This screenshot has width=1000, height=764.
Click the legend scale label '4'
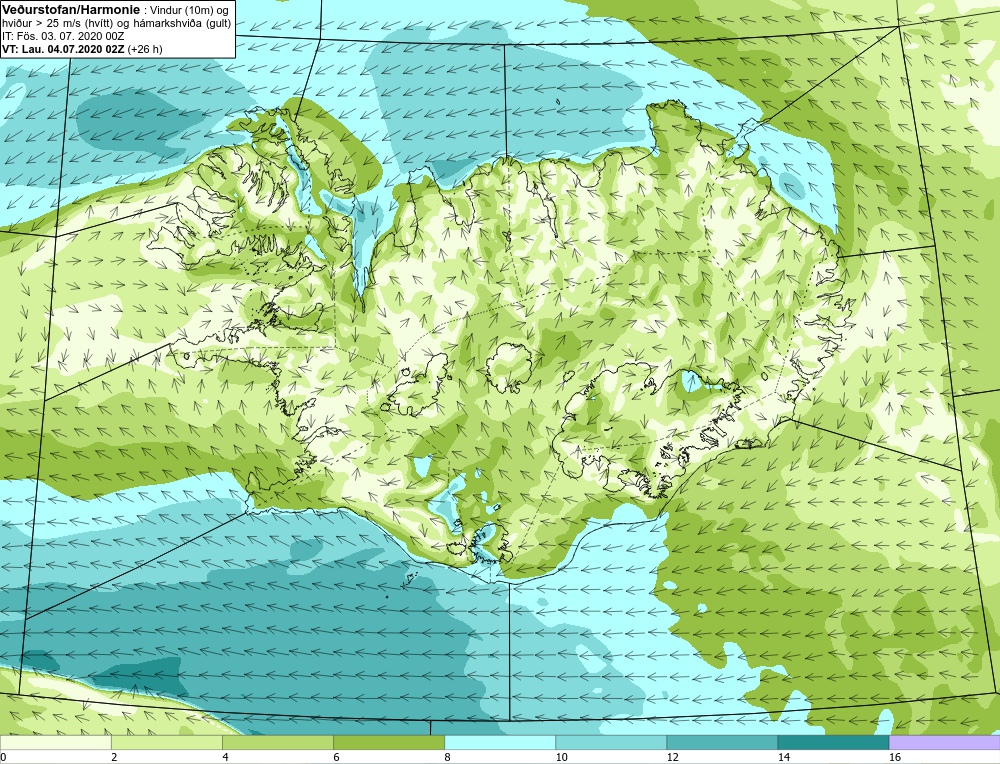click(x=225, y=757)
